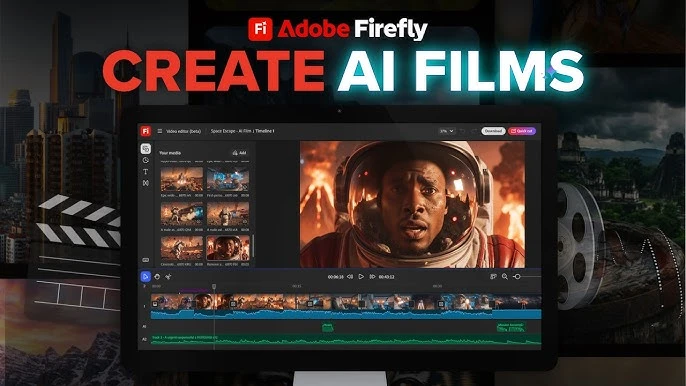Click the keyboard icon at the sidebar bottom

pos(146,260)
